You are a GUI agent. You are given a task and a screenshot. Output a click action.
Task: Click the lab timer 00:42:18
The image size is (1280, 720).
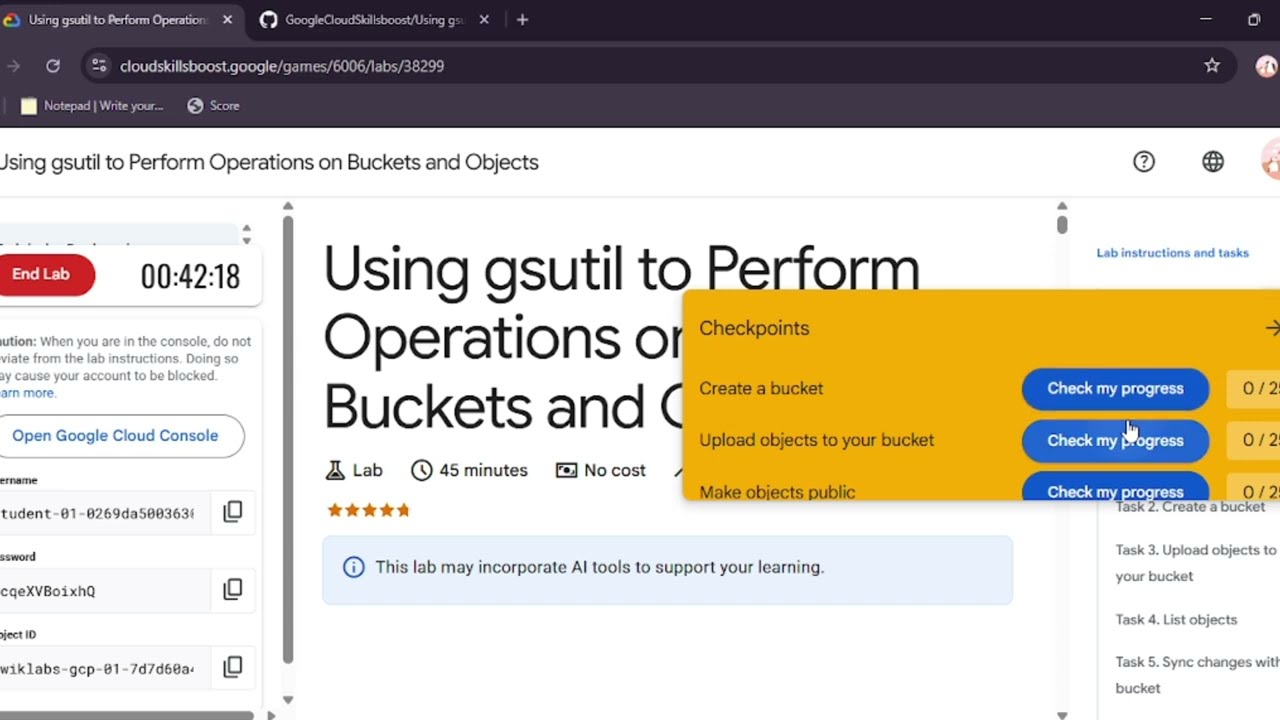[x=190, y=277]
